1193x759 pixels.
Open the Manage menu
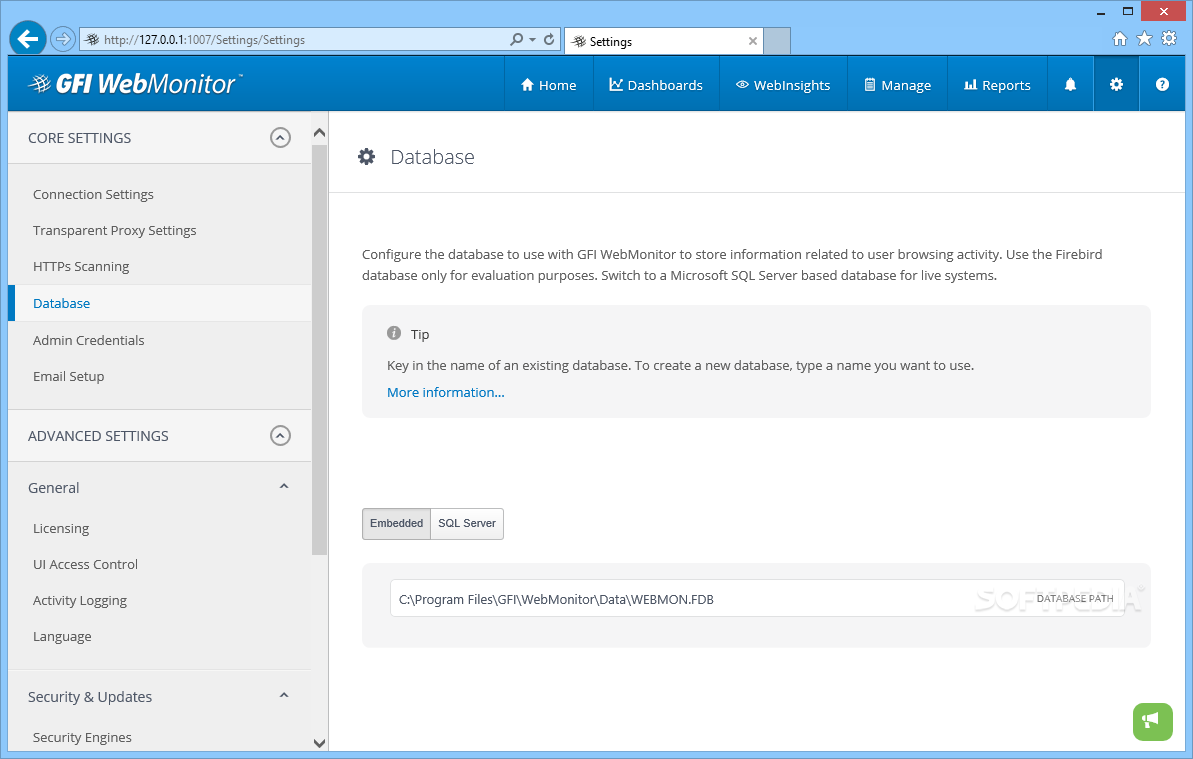click(897, 85)
